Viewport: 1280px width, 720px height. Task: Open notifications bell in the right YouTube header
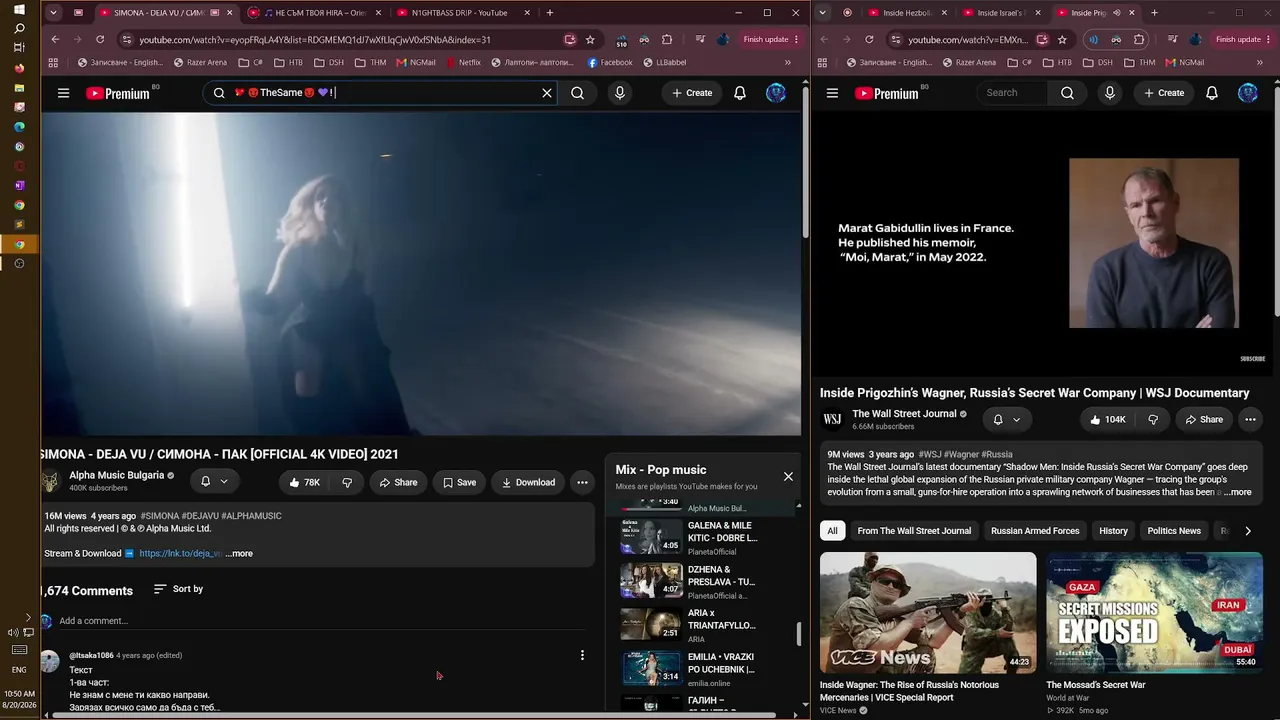(x=1212, y=93)
